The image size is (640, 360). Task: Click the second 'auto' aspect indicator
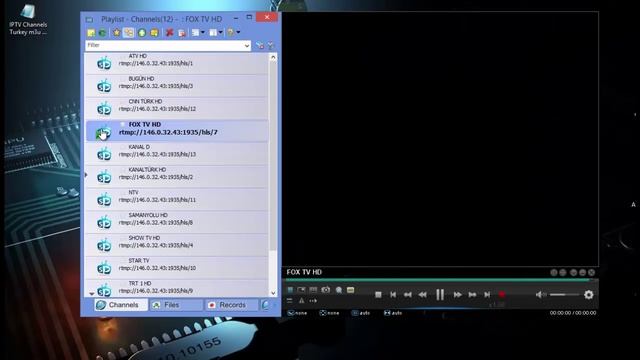pyautogui.click(x=393, y=313)
